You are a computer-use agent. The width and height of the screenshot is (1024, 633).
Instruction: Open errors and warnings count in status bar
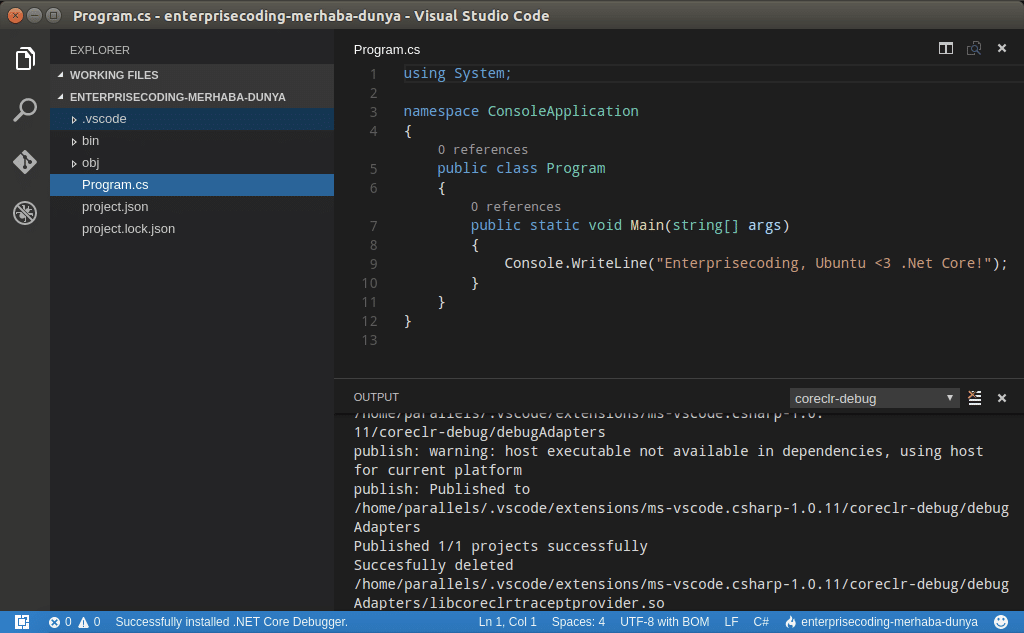pyautogui.click(x=74, y=622)
